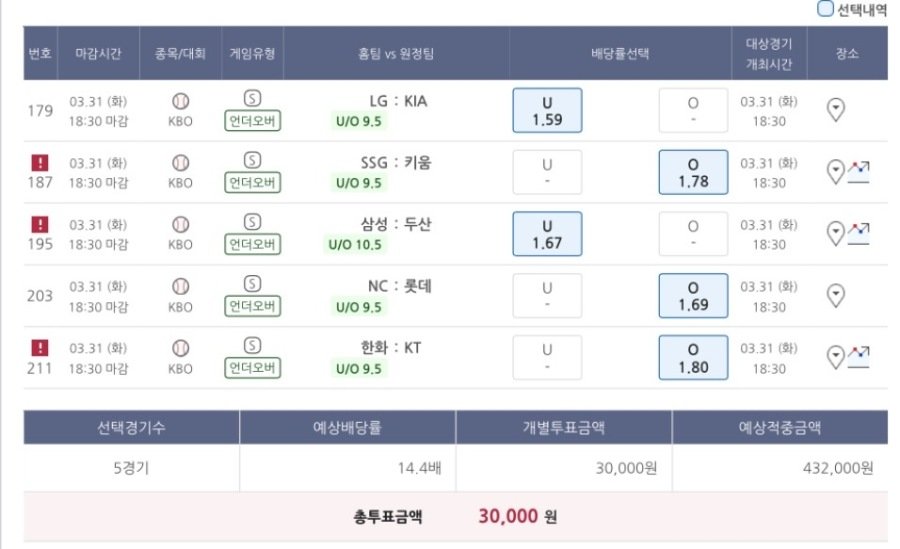View odds trend chart for 한화 vs KT
The width and height of the screenshot is (900, 549).
click(x=858, y=355)
